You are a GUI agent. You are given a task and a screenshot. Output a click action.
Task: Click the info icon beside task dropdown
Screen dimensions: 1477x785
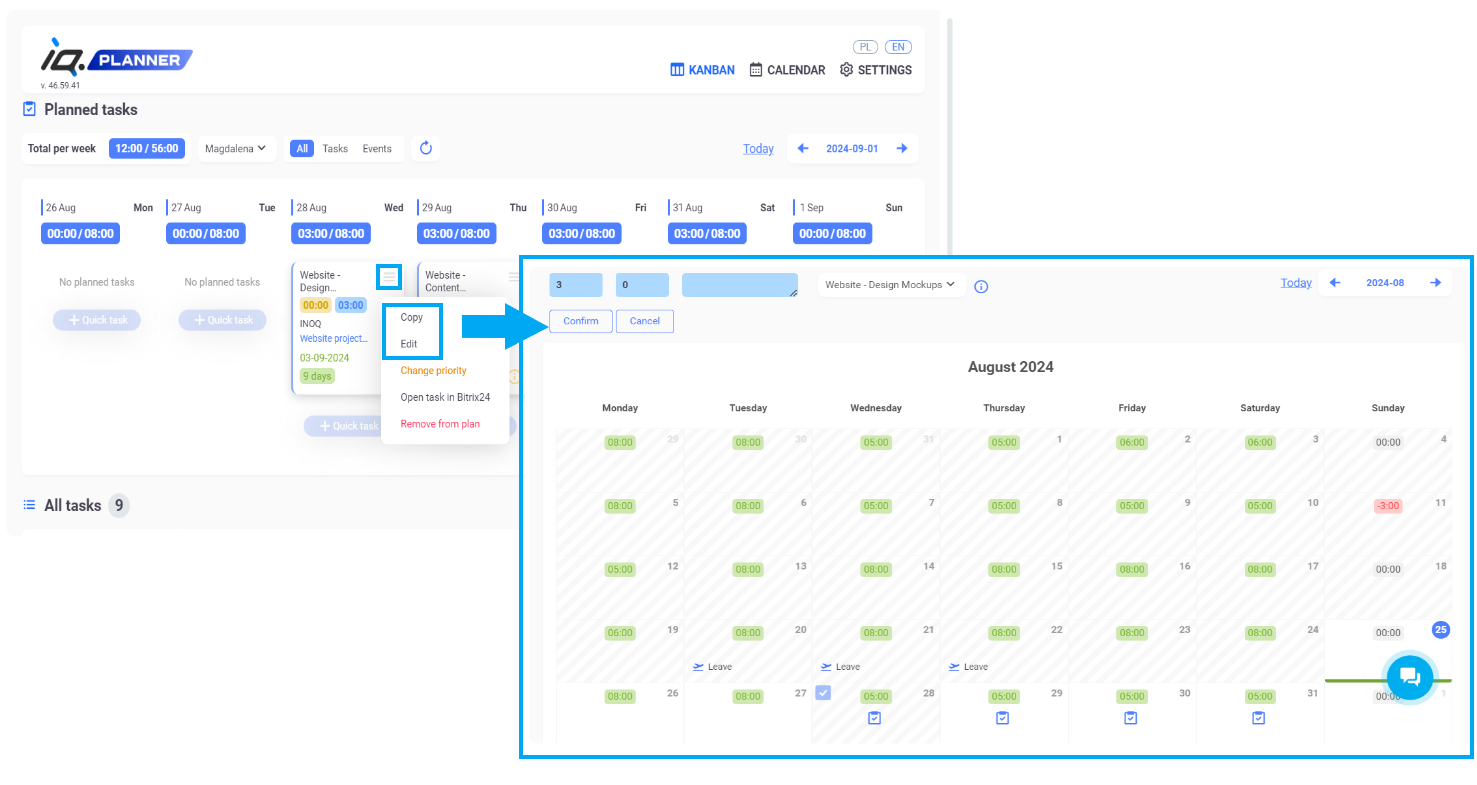[x=981, y=287]
